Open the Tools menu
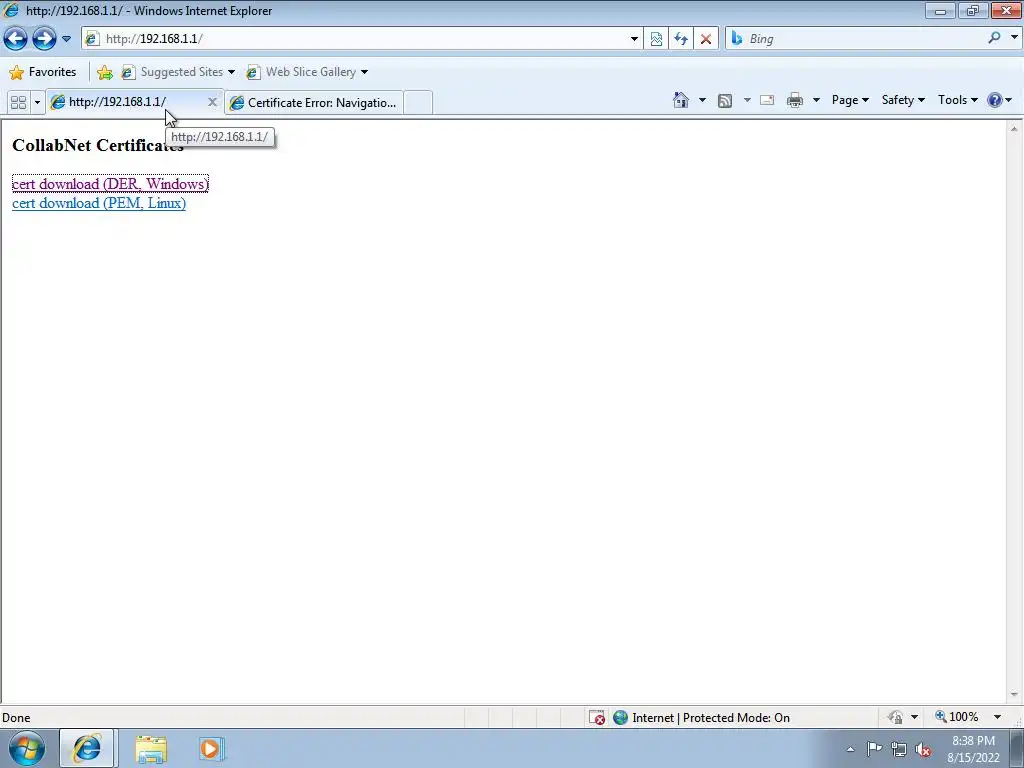1024x768 pixels. 957,100
